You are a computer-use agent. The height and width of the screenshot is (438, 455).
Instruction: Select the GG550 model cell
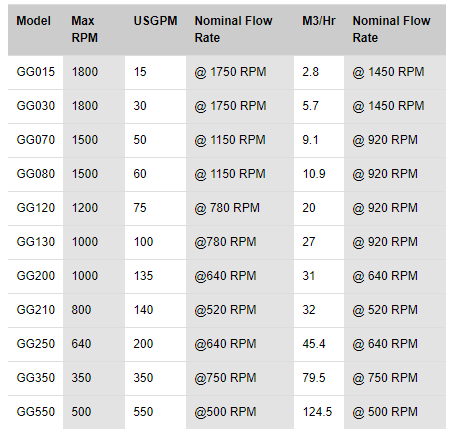click(36, 412)
